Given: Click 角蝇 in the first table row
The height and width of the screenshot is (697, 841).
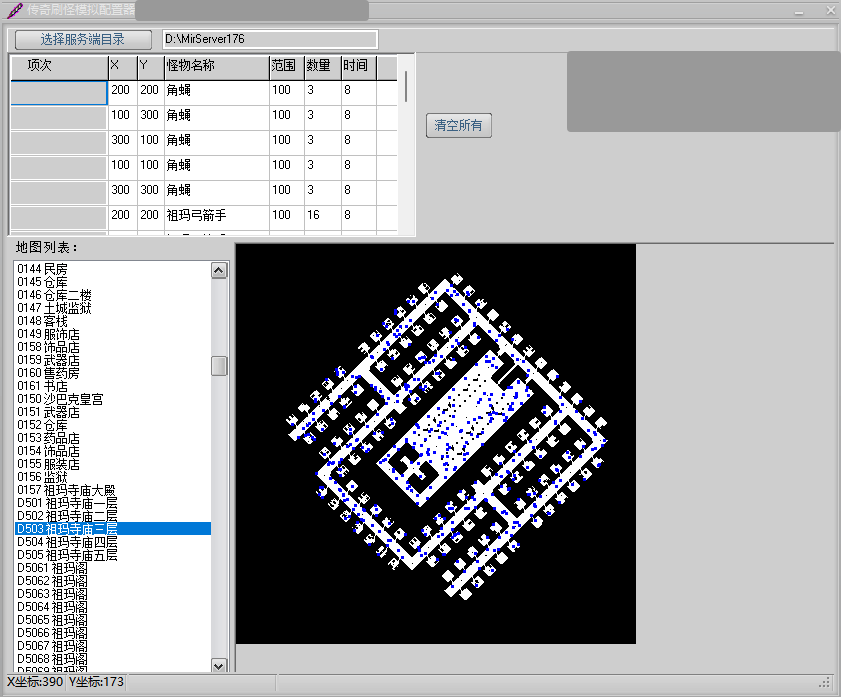Looking at the screenshot, I should coord(217,91).
